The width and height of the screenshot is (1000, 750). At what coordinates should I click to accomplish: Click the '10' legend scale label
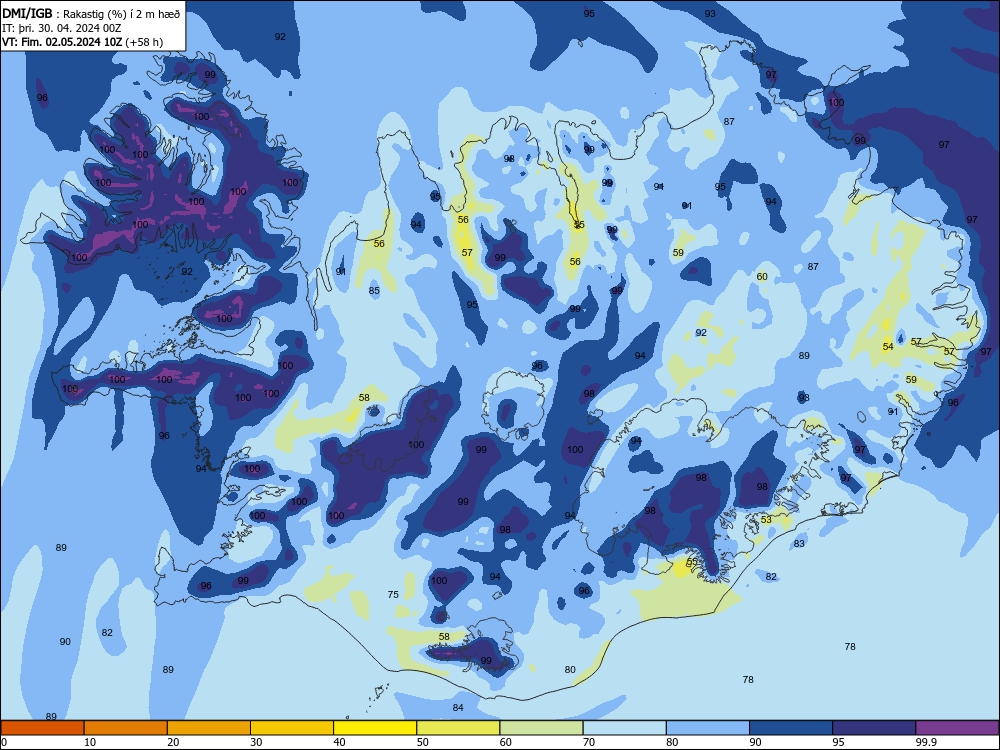[90, 742]
